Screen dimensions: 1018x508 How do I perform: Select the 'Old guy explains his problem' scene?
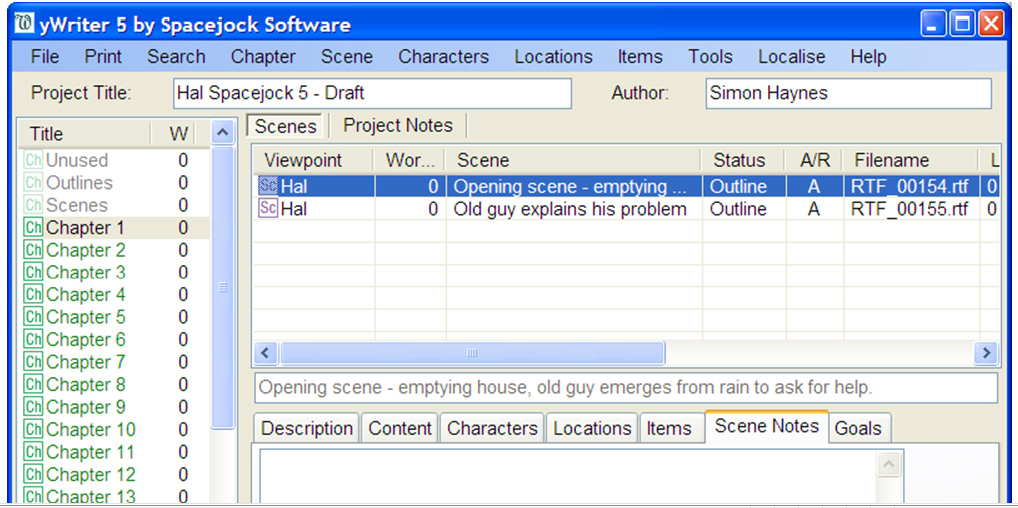[x=570, y=209]
